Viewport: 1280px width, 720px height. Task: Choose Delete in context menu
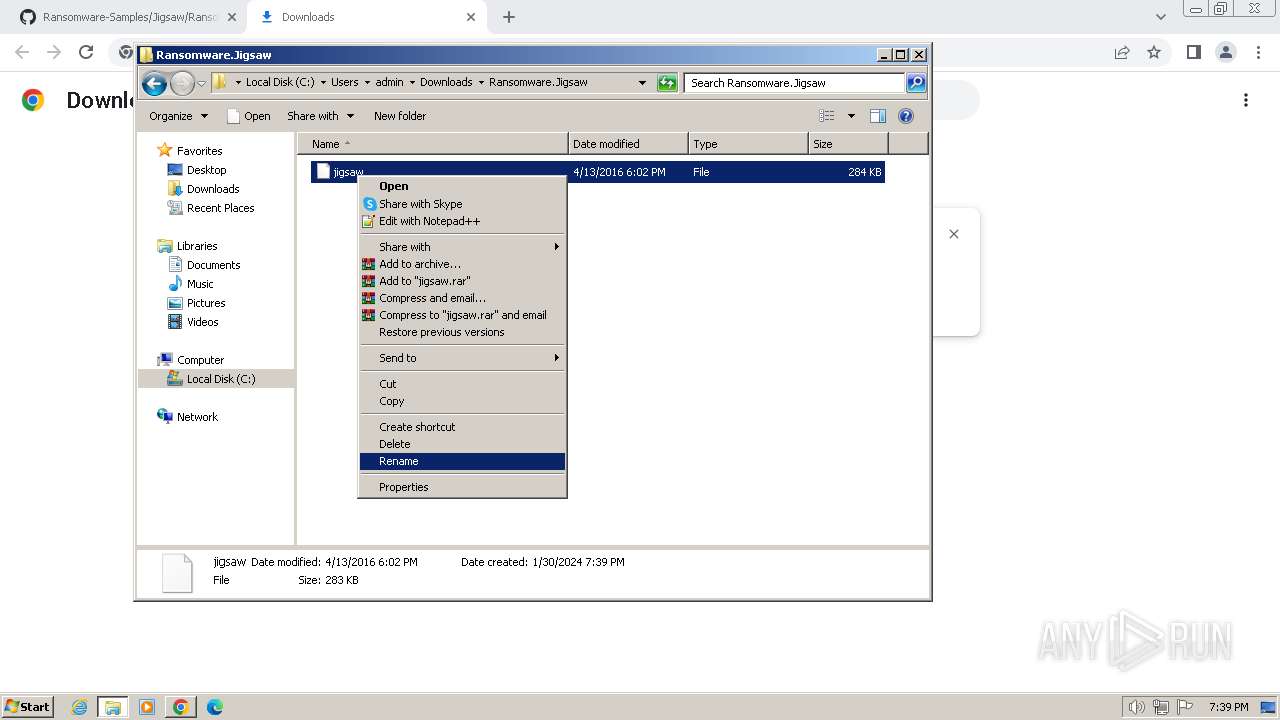click(x=462, y=444)
